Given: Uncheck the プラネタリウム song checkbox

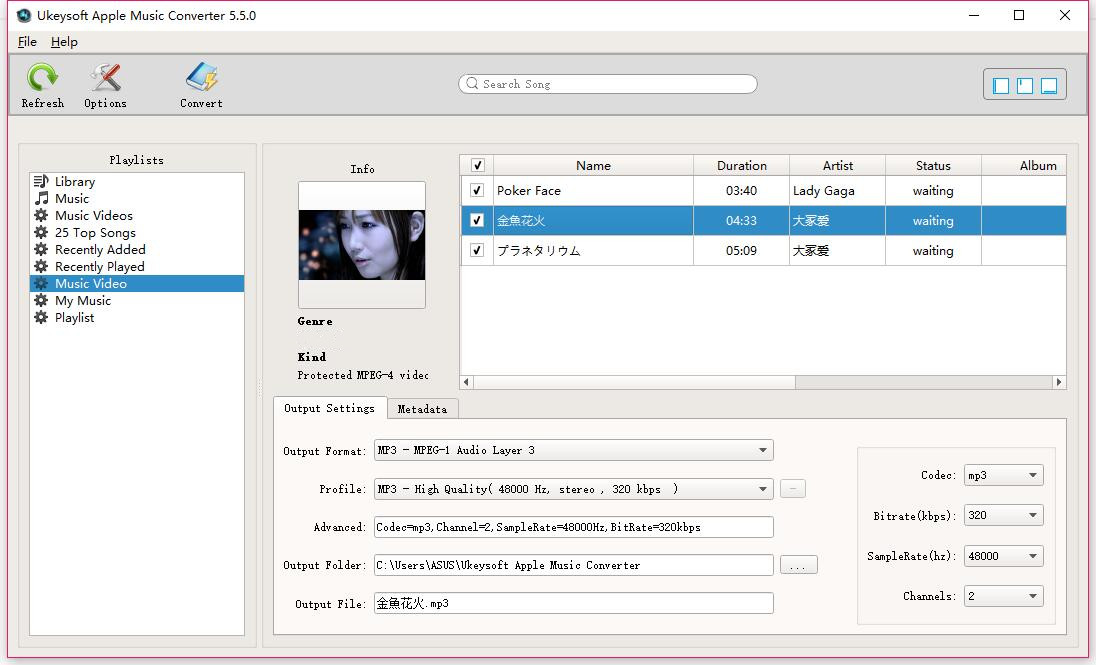Looking at the screenshot, I should pyautogui.click(x=477, y=250).
